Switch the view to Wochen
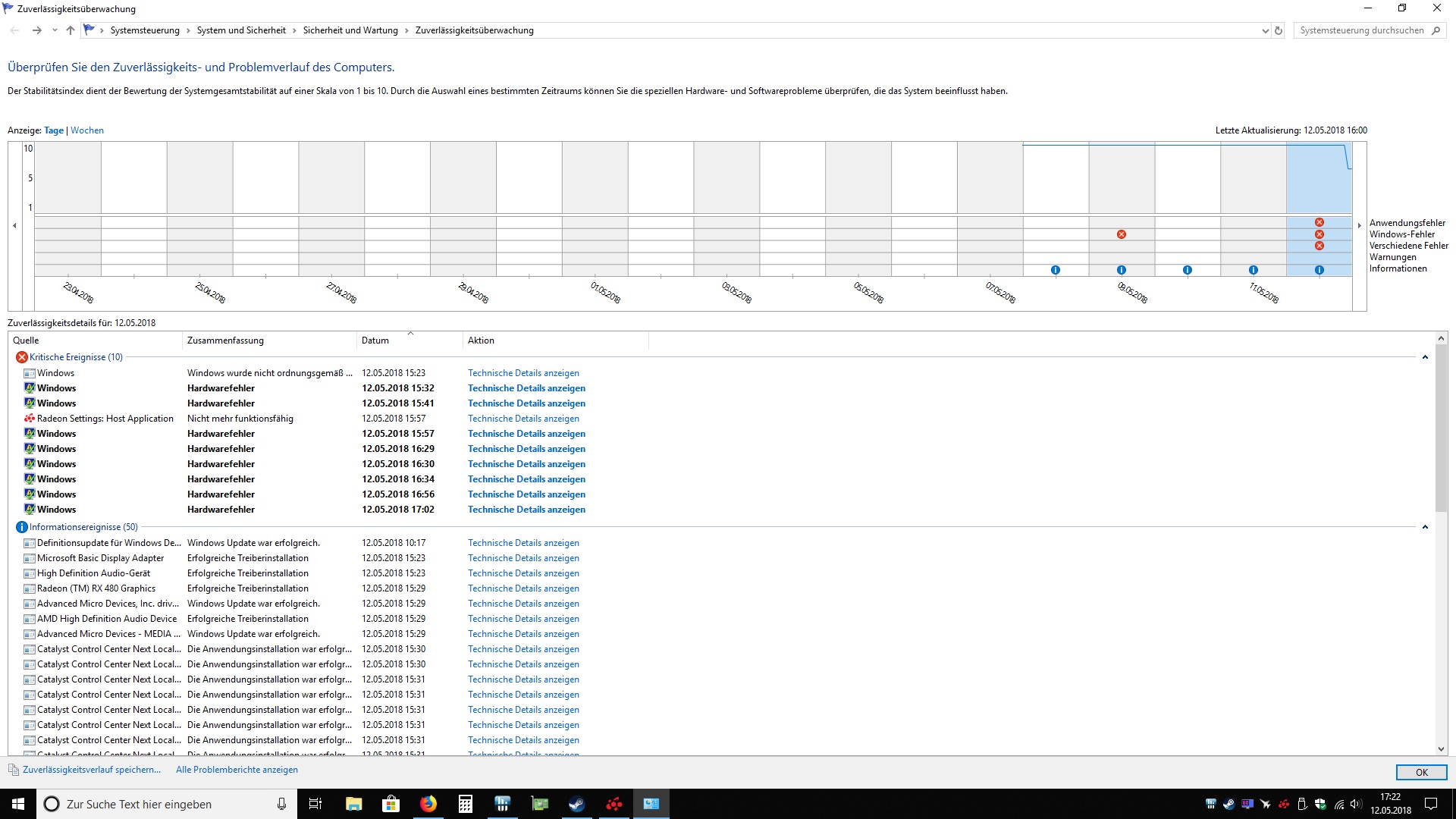 pyautogui.click(x=87, y=130)
